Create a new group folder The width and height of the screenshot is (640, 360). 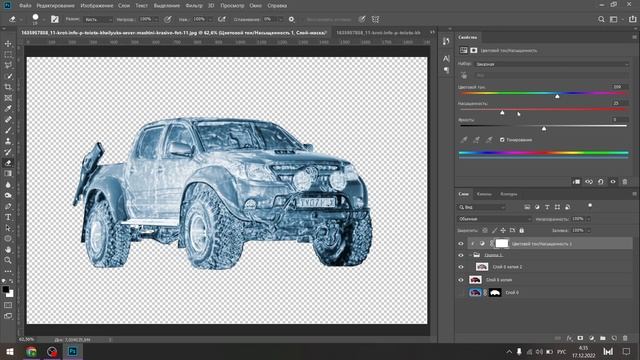[x=602, y=338]
